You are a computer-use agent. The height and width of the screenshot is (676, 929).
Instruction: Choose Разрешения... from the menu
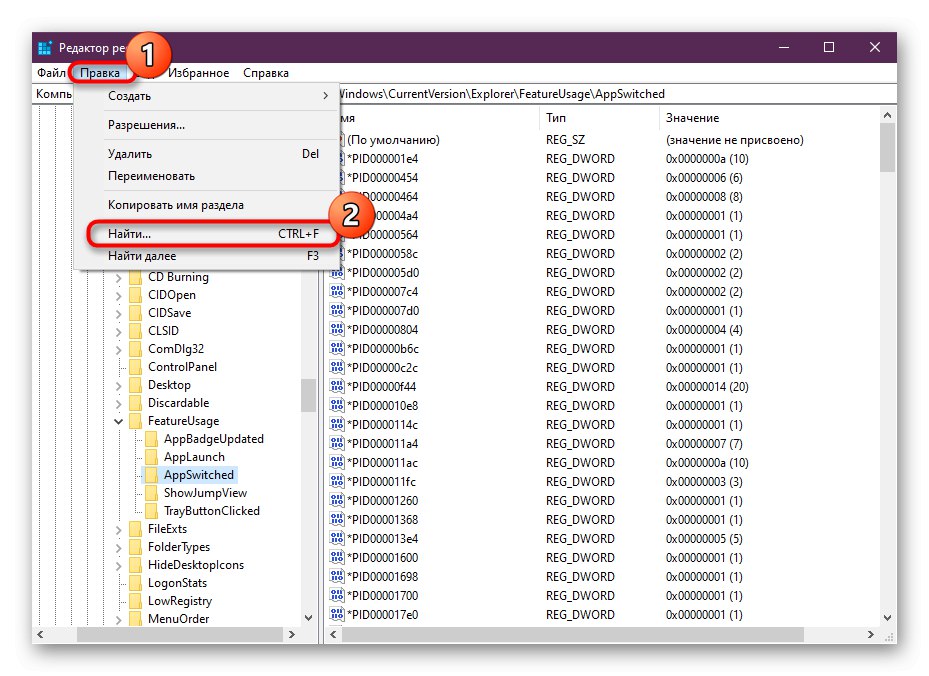pos(206,125)
